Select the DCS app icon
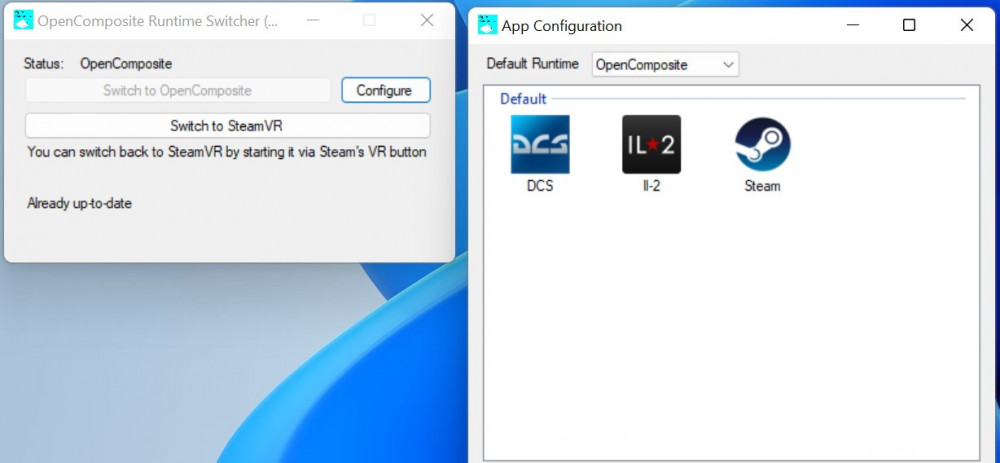This screenshot has height=463, width=1000. (x=540, y=144)
